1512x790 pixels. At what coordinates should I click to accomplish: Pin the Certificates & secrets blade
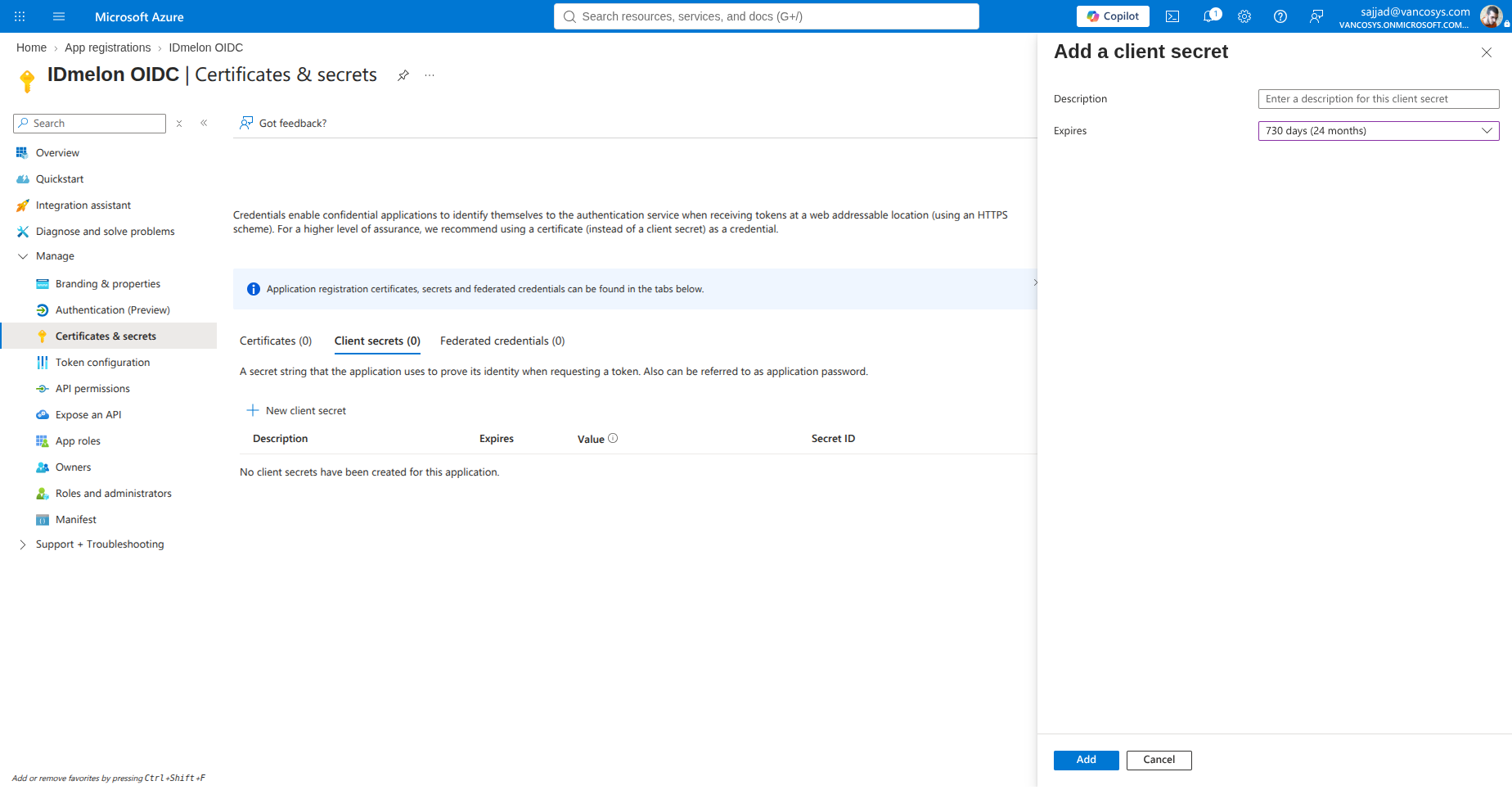pyautogui.click(x=403, y=75)
